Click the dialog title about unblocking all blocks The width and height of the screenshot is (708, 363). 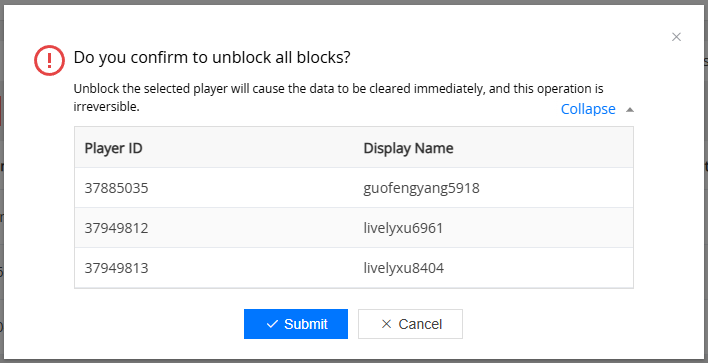212,57
